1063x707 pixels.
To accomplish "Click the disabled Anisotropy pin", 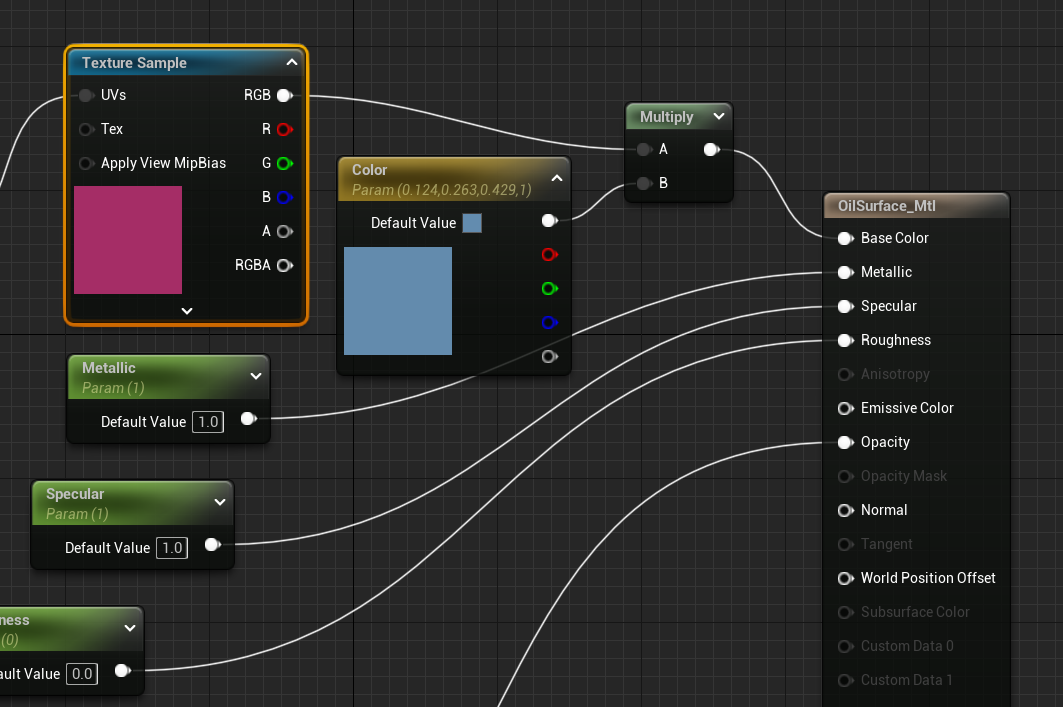I will pyautogui.click(x=845, y=374).
